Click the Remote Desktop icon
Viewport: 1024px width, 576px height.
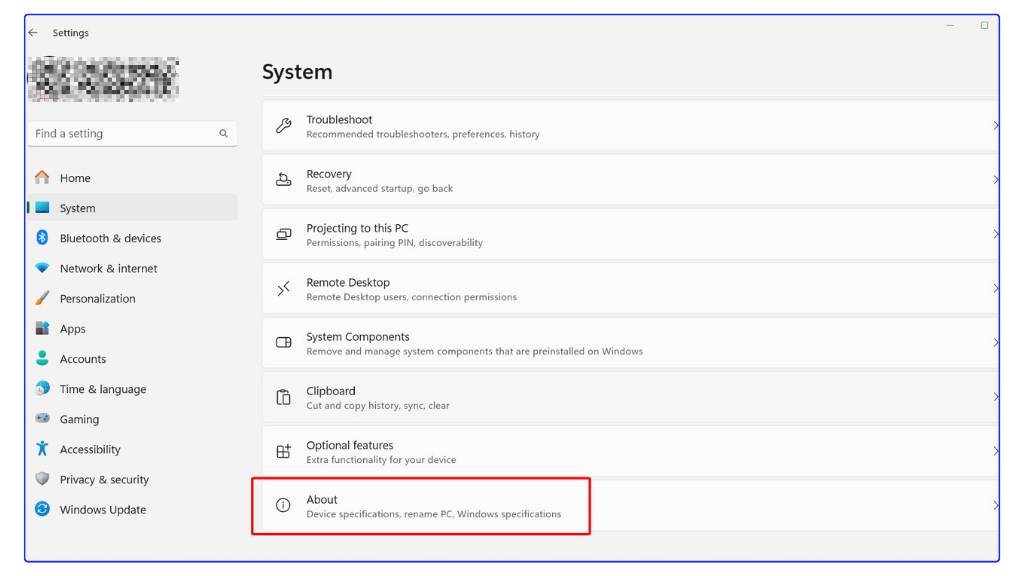coord(281,289)
